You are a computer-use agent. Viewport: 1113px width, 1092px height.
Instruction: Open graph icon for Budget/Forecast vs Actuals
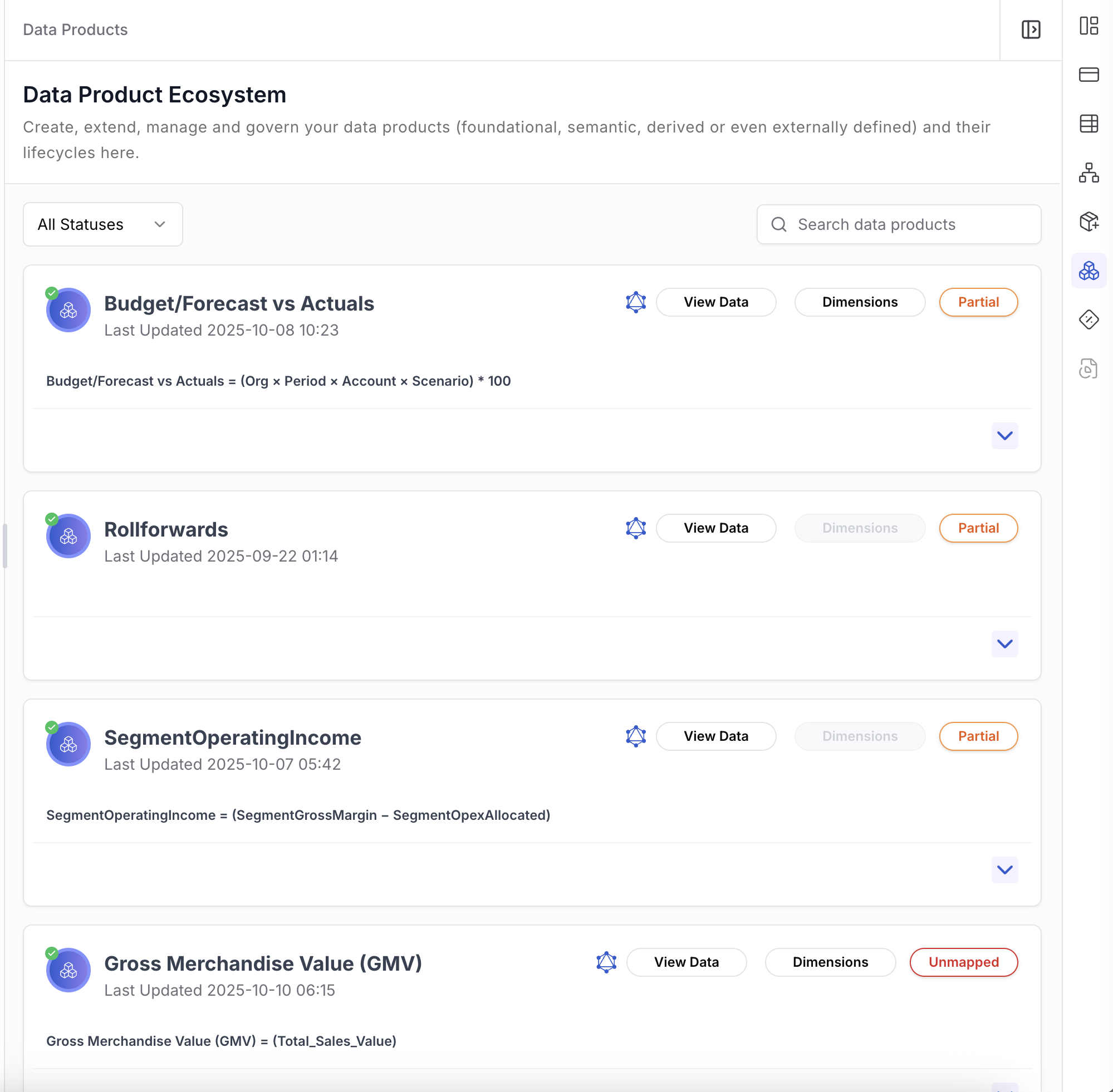636,302
